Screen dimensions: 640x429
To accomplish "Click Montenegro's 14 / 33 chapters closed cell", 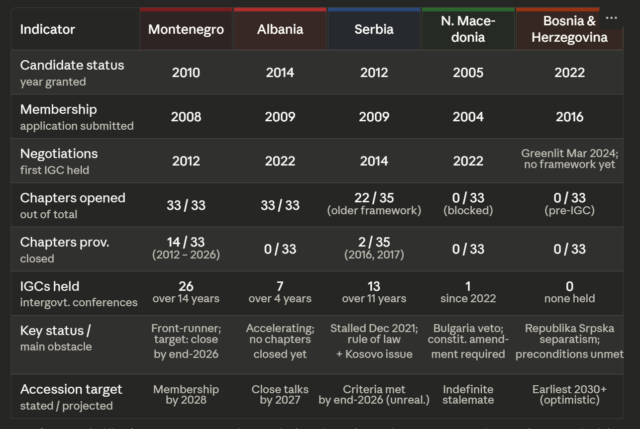I will click(x=186, y=249).
